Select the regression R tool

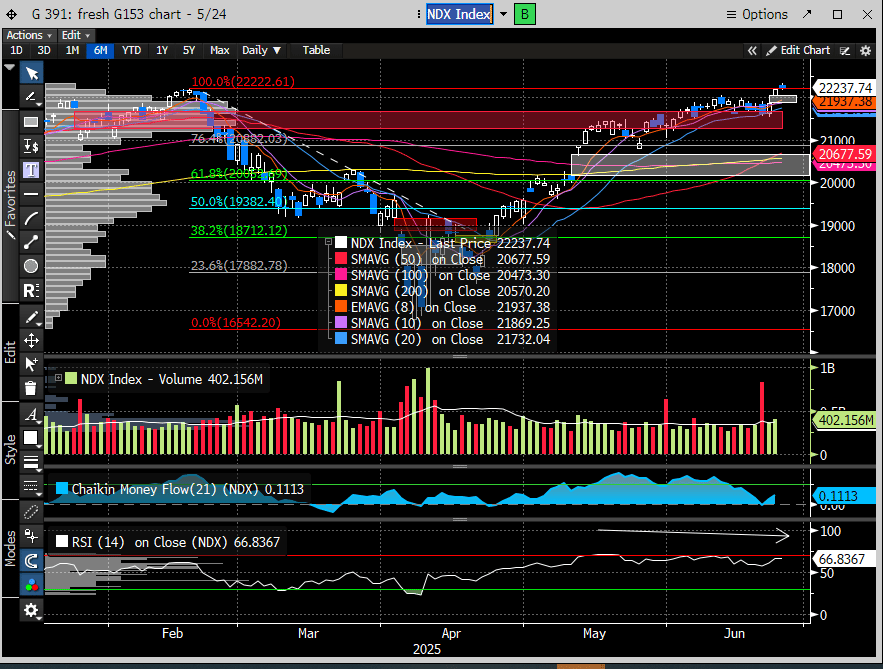(31, 291)
